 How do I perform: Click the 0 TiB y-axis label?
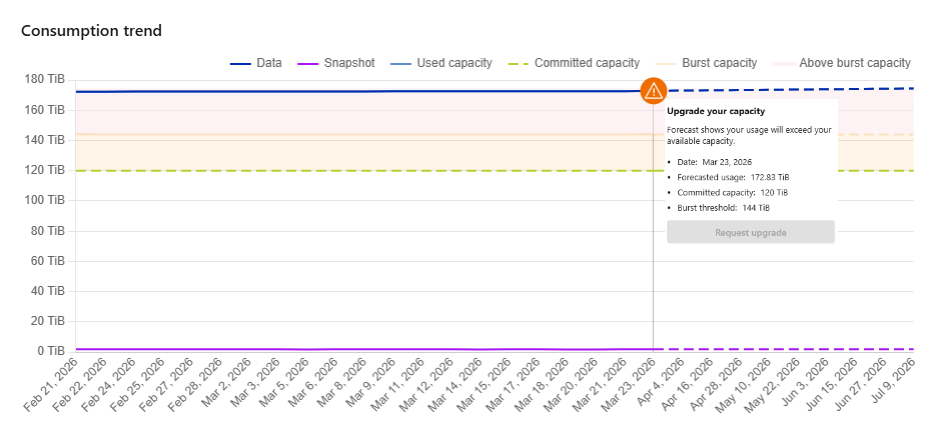pos(49,351)
